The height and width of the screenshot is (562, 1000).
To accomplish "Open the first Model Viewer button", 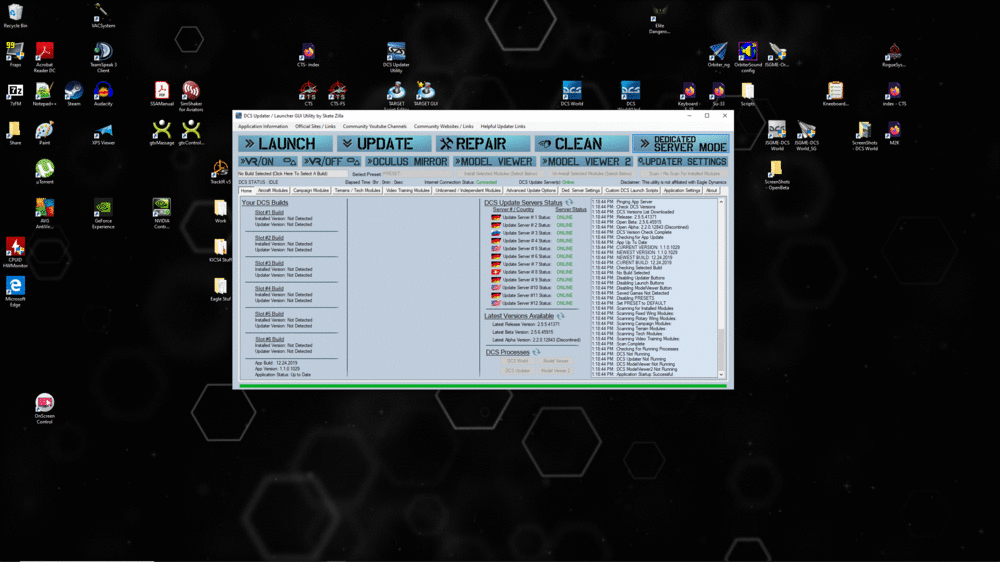I will click(x=494, y=162).
